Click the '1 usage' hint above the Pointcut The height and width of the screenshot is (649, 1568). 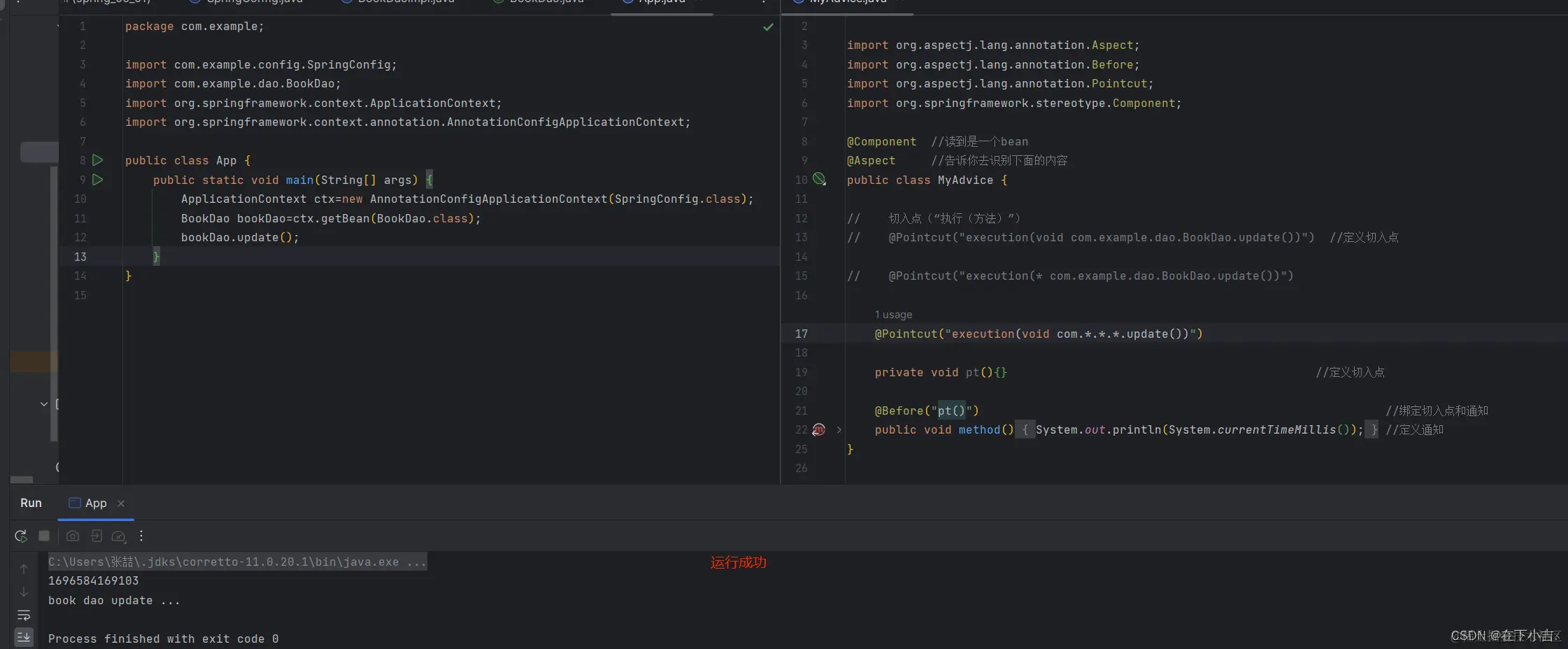coord(893,315)
